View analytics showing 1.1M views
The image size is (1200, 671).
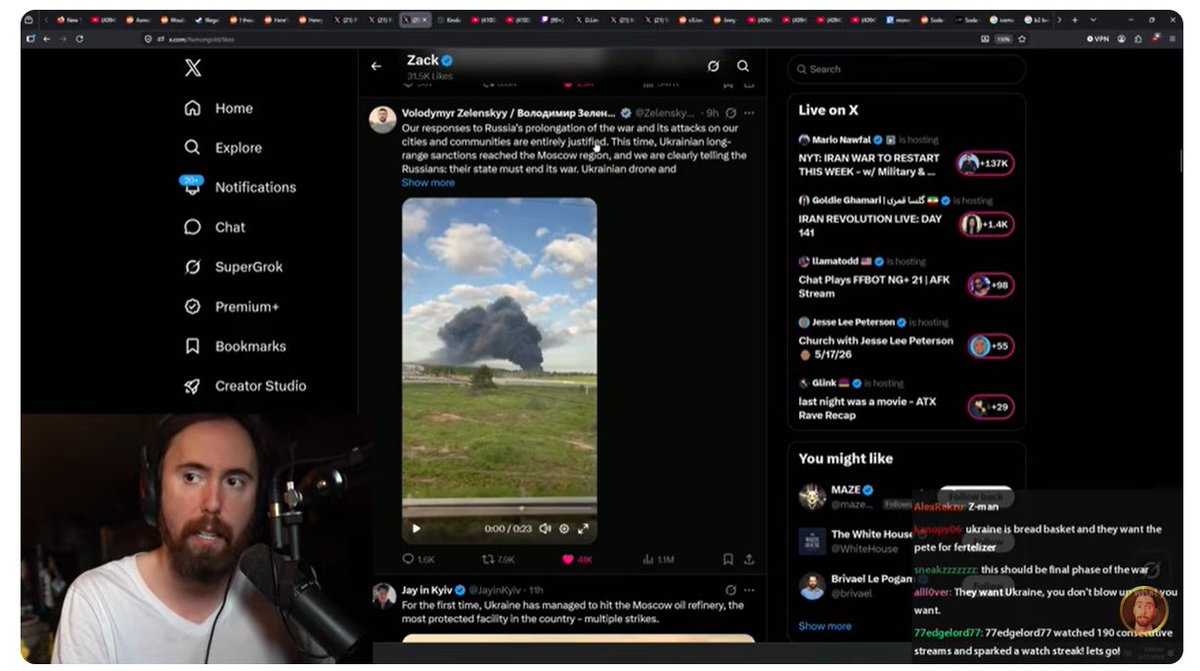click(659, 559)
